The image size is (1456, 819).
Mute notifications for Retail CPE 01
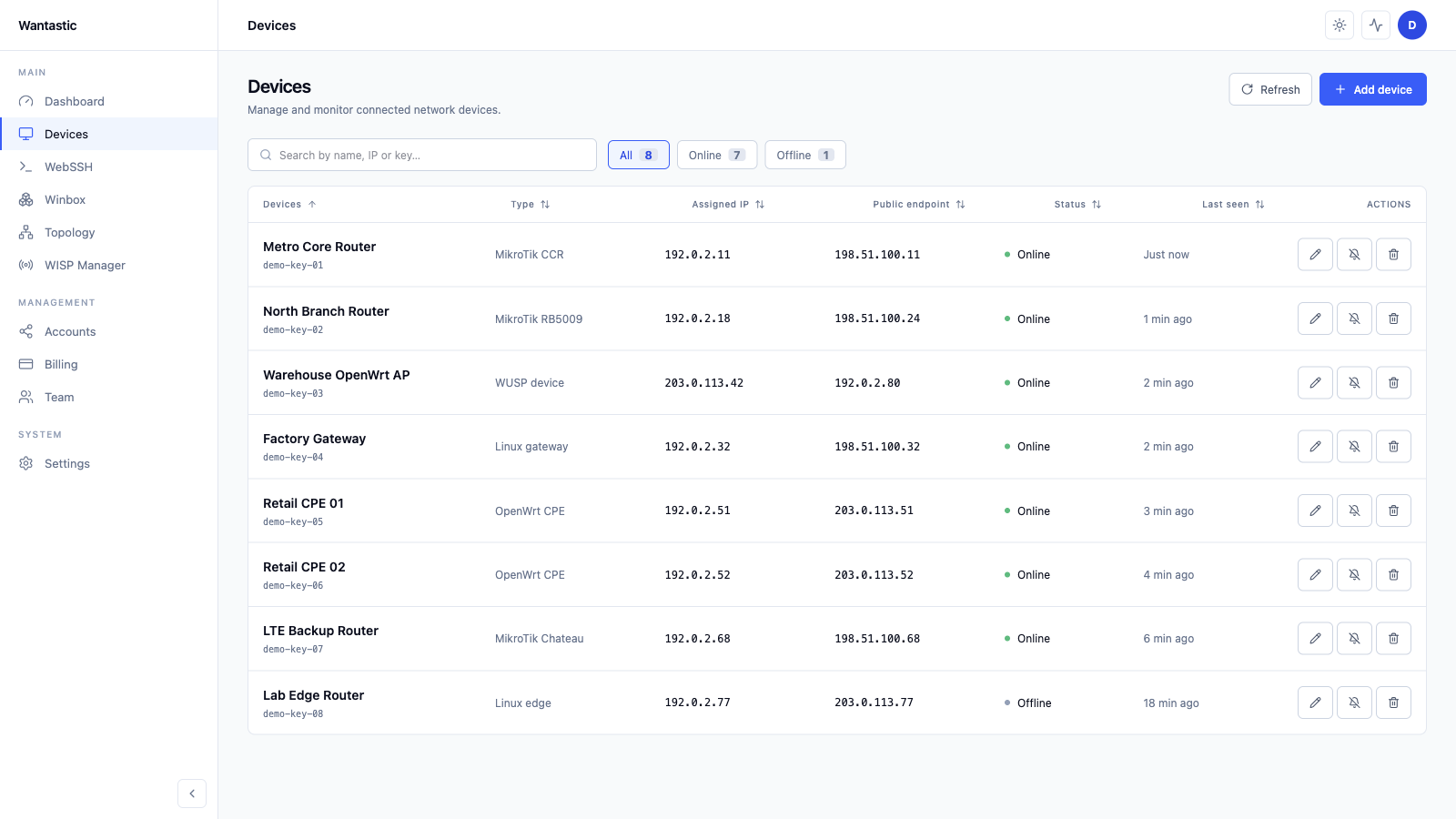pyautogui.click(x=1354, y=511)
